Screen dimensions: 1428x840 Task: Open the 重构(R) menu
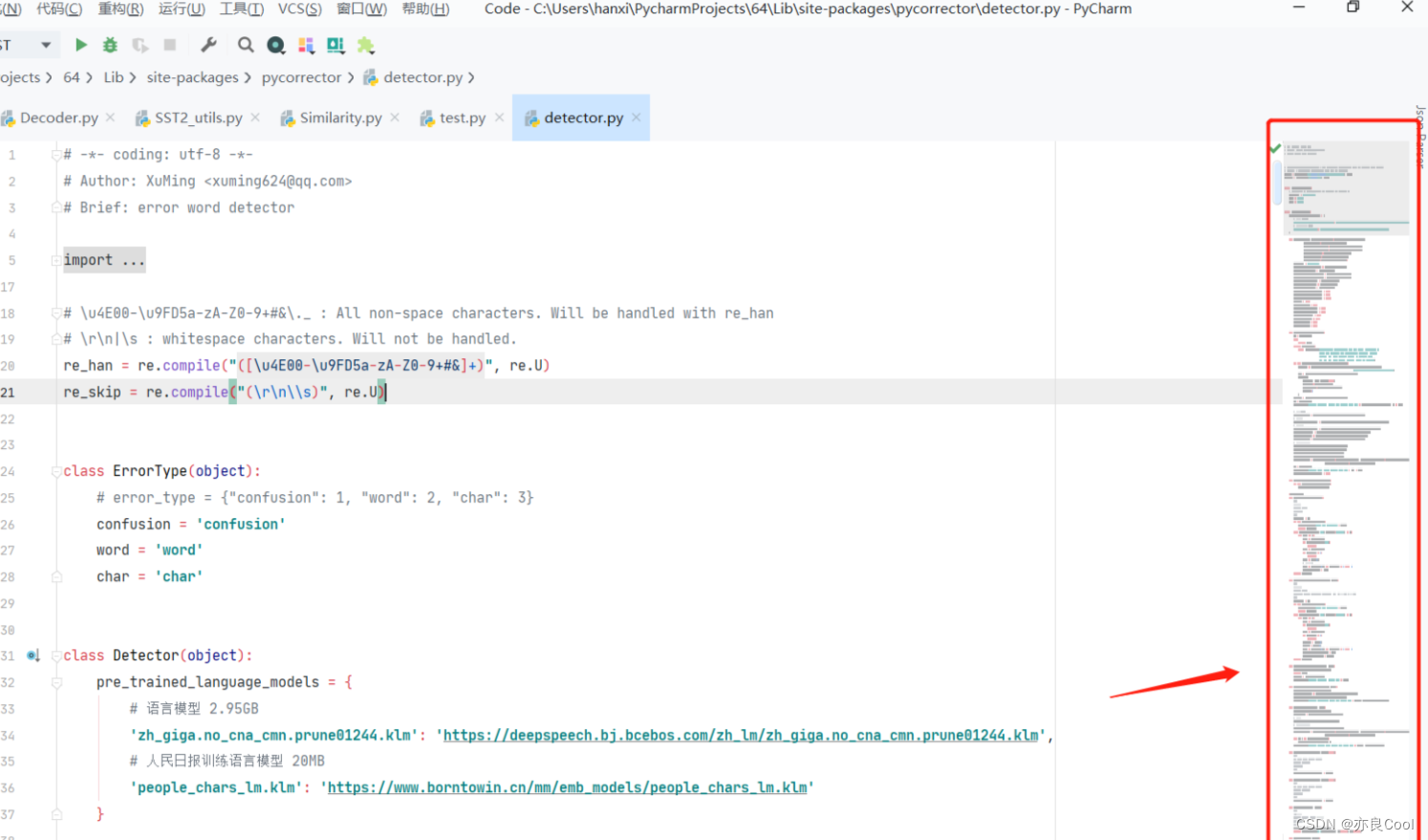(x=120, y=9)
